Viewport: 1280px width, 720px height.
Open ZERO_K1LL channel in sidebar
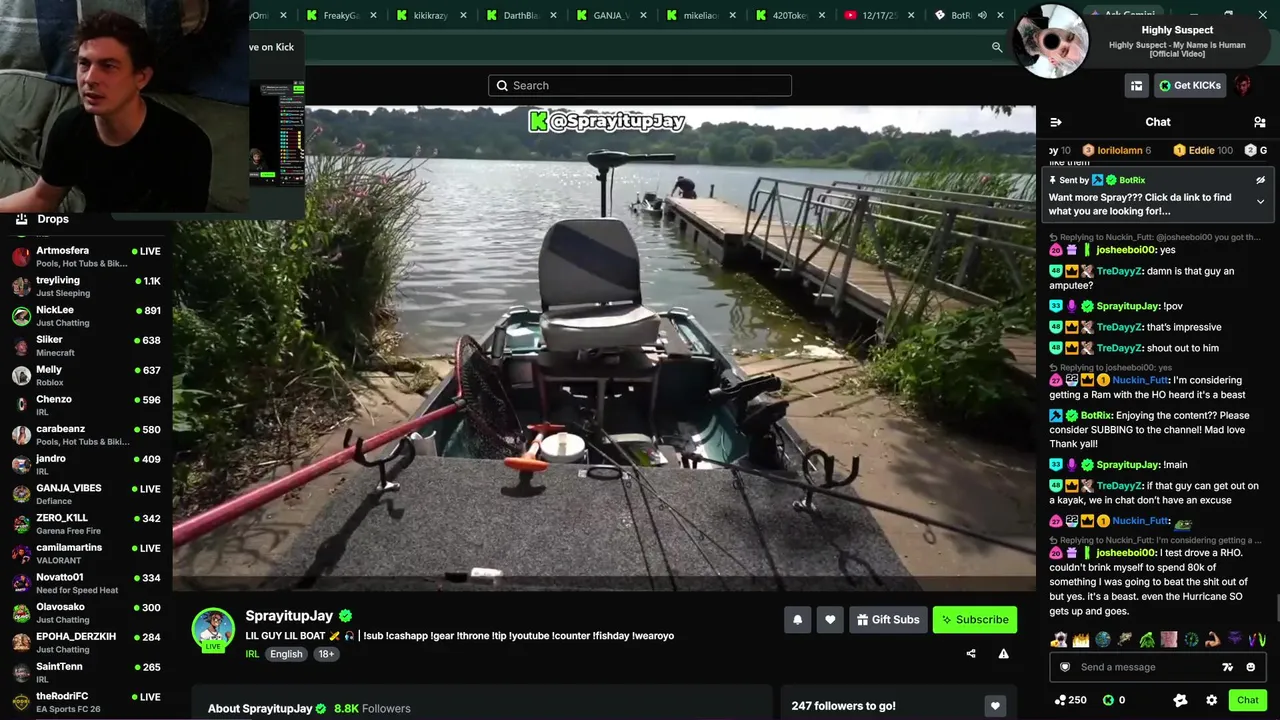(x=86, y=523)
